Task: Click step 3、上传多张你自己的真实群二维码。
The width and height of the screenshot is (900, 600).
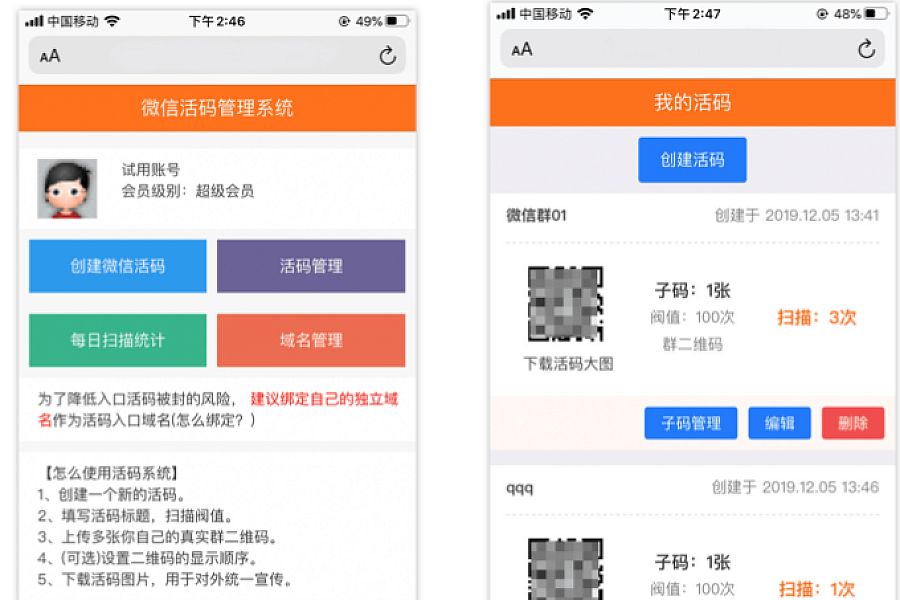Action: coord(158,537)
